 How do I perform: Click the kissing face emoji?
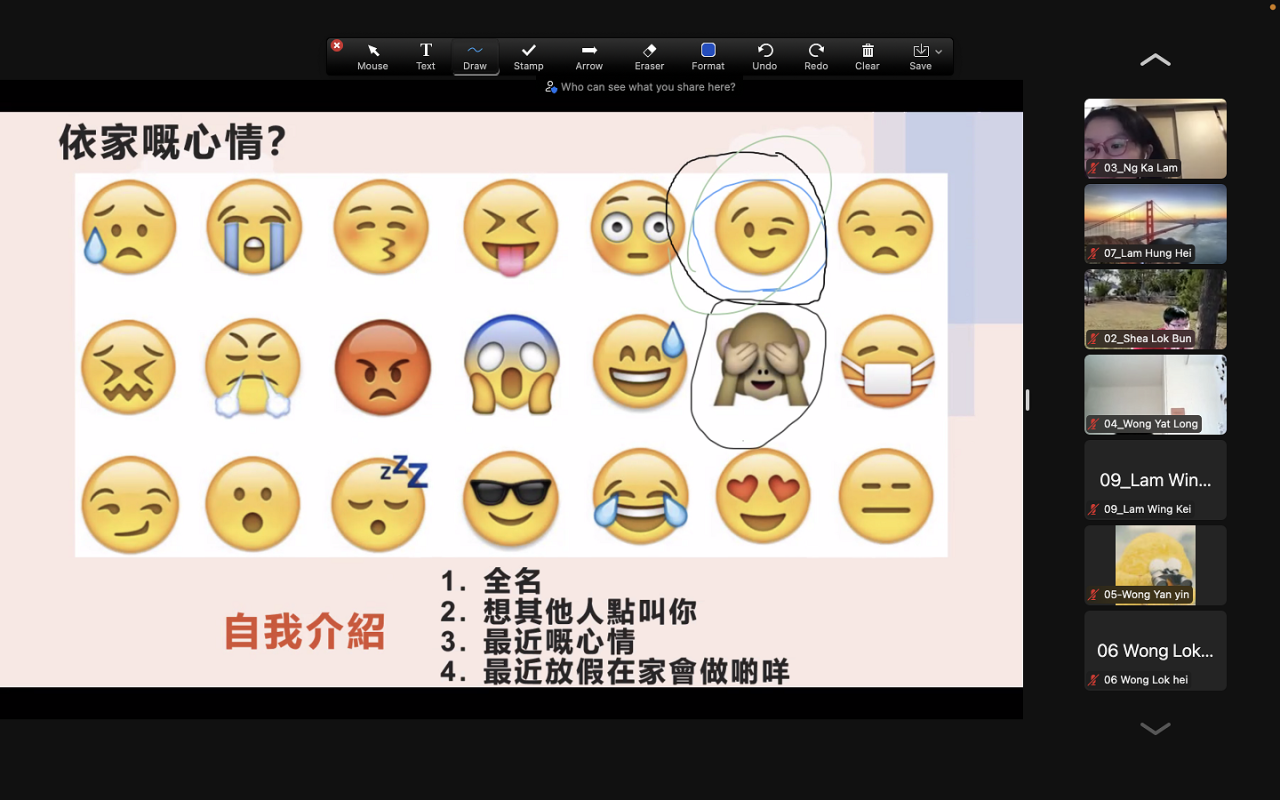pos(381,227)
